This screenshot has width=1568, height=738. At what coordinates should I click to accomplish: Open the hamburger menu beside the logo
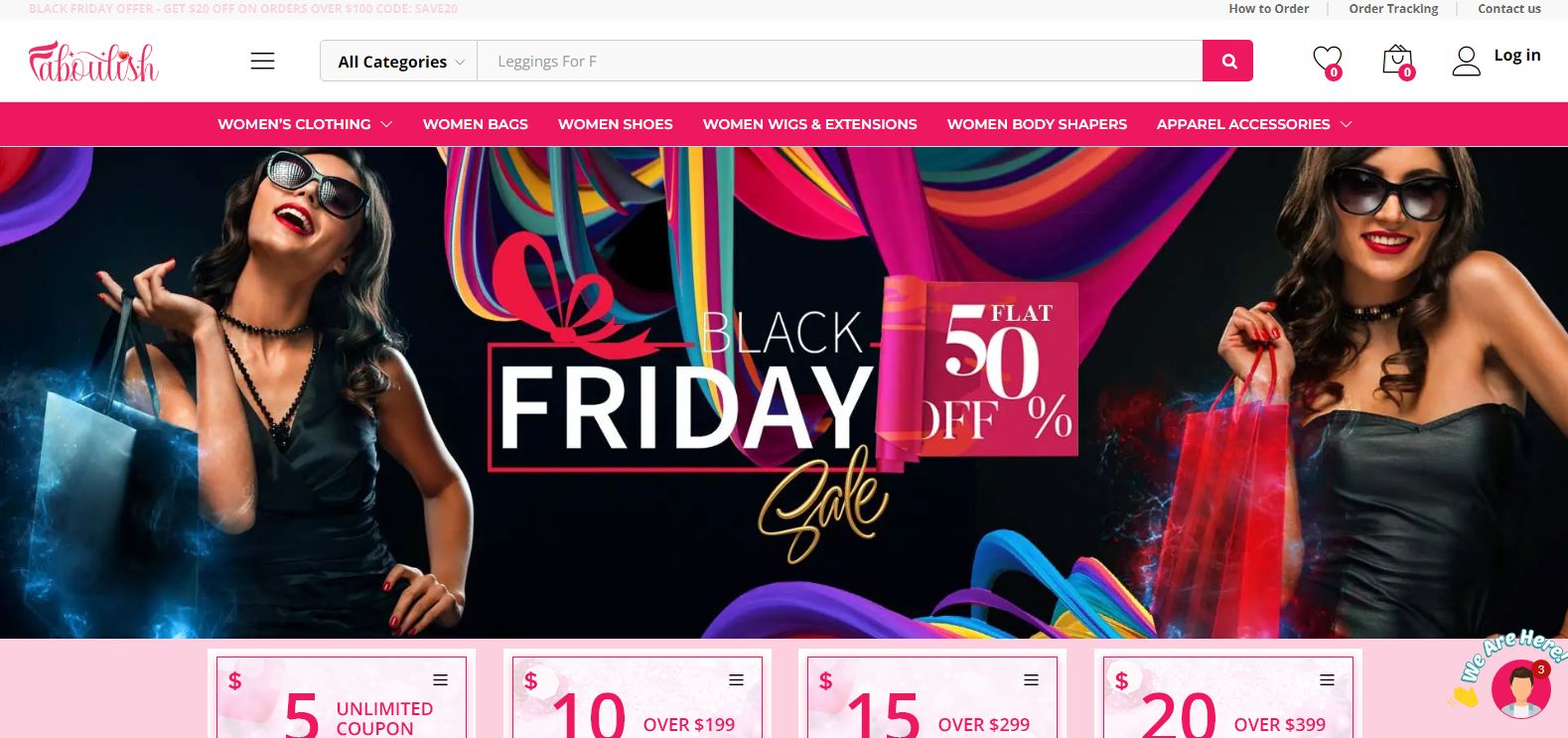[x=262, y=61]
